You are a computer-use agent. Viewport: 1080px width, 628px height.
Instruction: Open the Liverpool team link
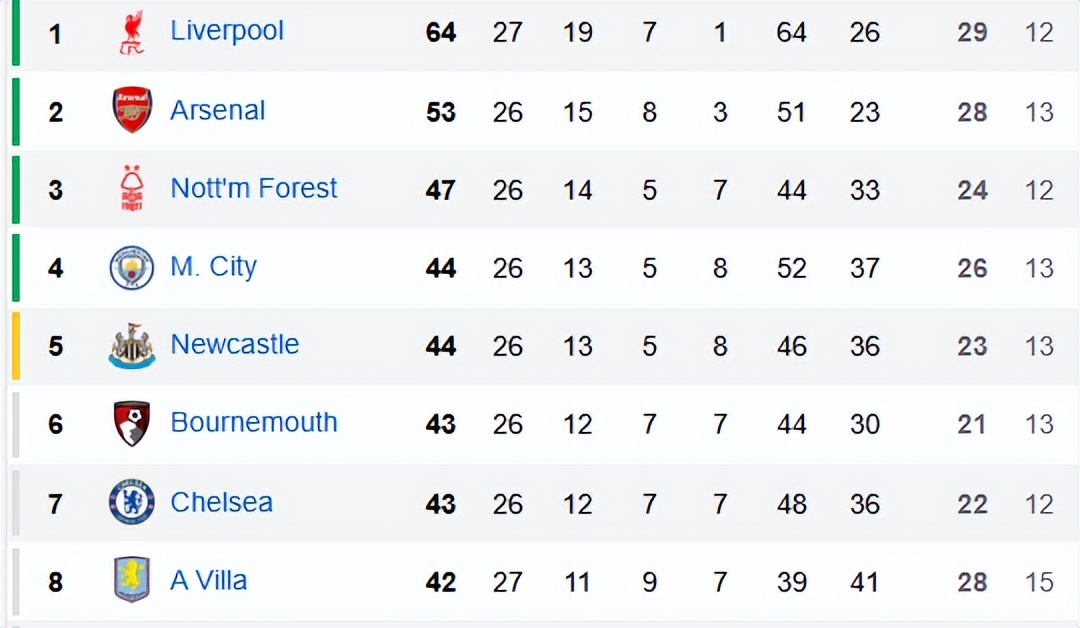click(x=227, y=31)
